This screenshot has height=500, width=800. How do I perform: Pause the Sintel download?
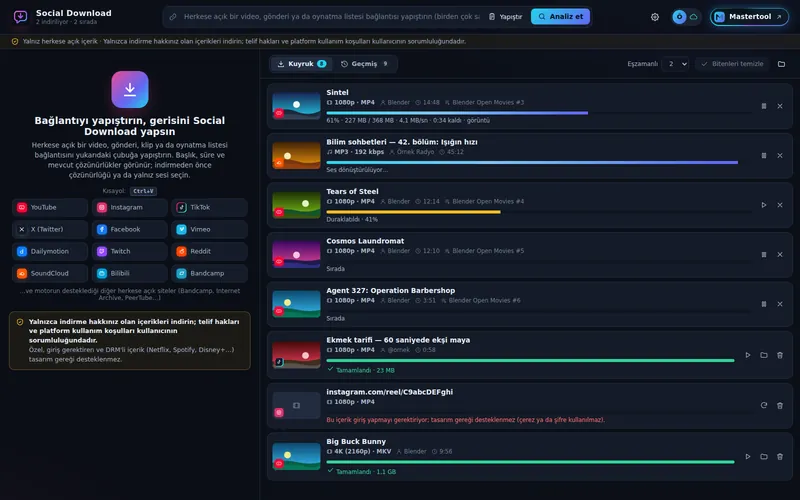[x=764, y=106]
